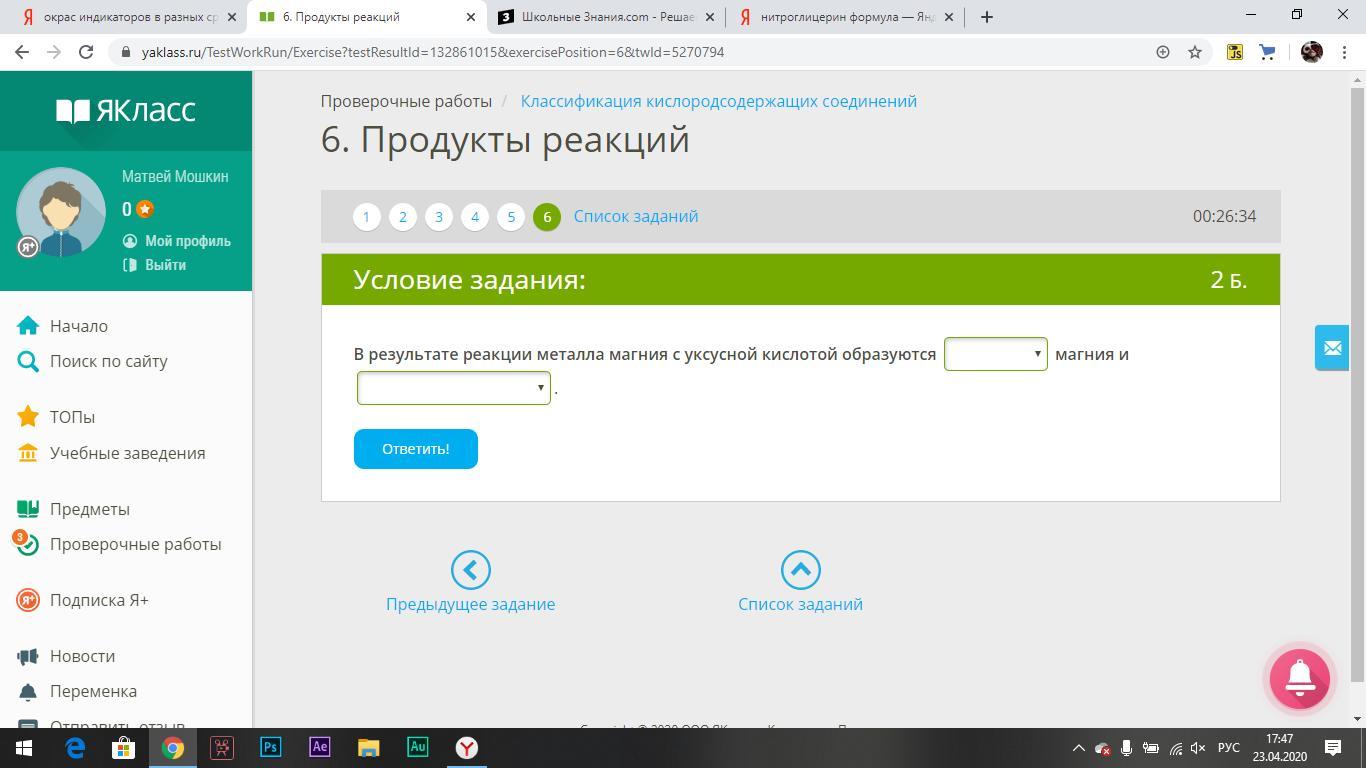Open the Chrome profile avatar

click(1311, 52)
